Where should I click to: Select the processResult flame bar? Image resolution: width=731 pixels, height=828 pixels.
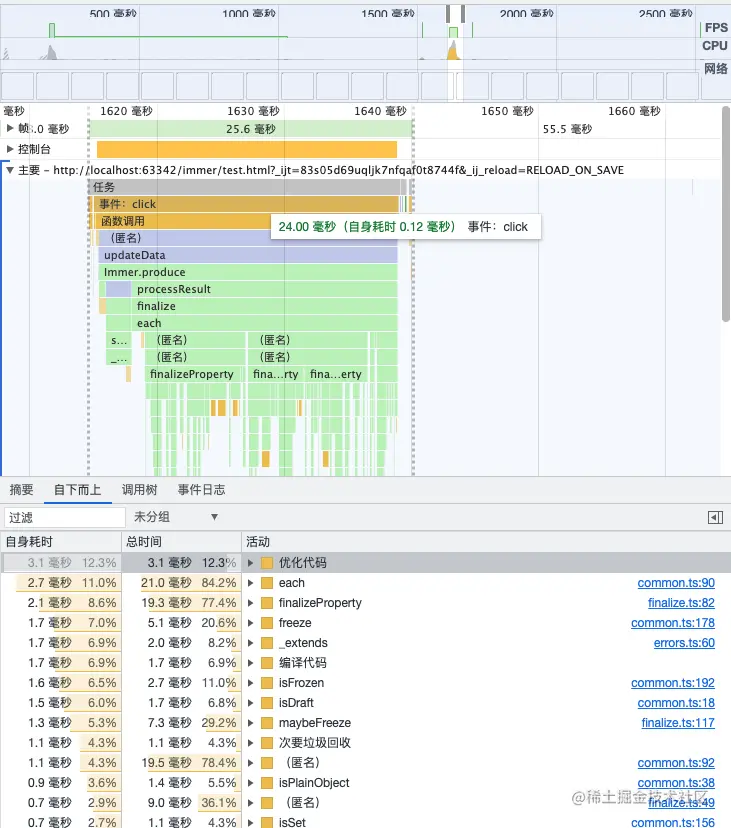(x=264, y=289)
